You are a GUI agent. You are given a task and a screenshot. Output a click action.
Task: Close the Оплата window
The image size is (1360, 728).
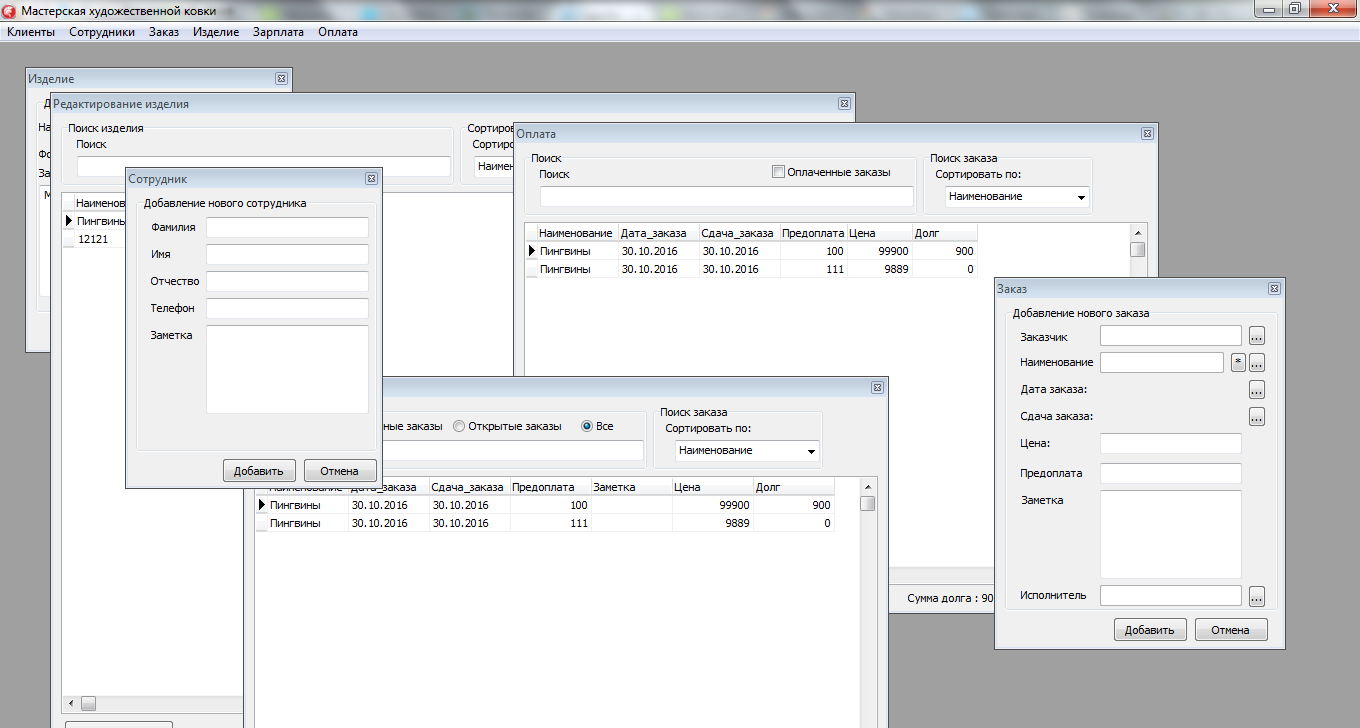tap(1147, 134)
